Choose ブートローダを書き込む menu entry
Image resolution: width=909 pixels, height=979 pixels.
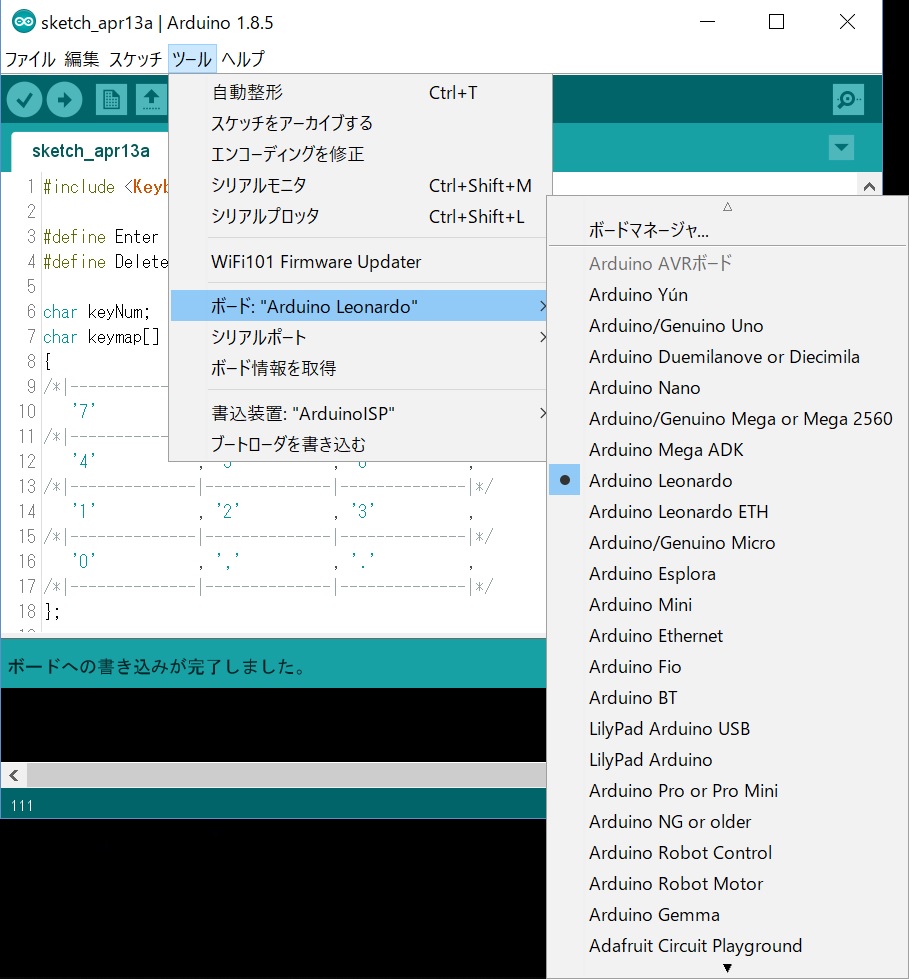tap(358, 444)
